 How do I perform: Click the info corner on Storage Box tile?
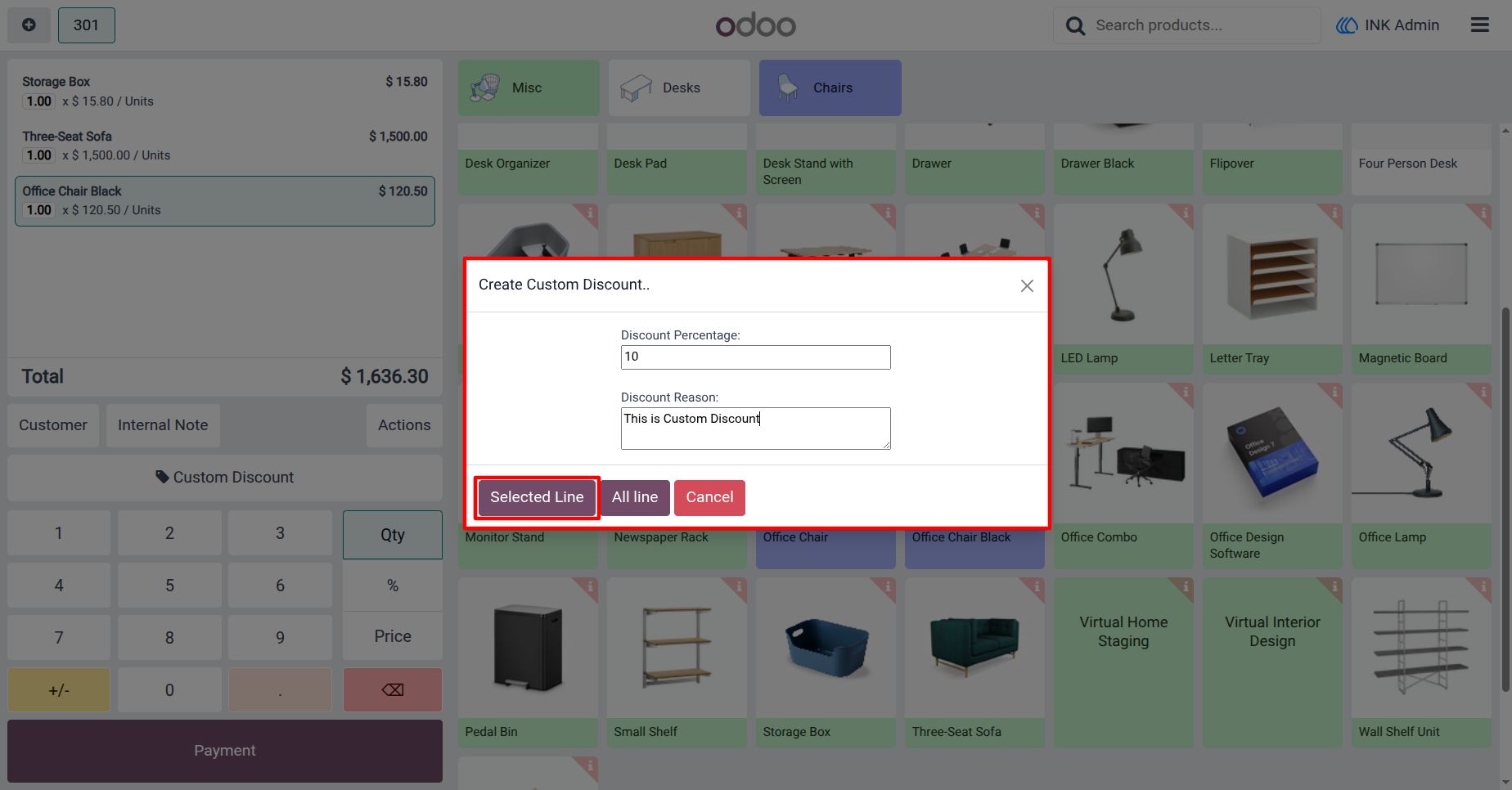[888, 587]
